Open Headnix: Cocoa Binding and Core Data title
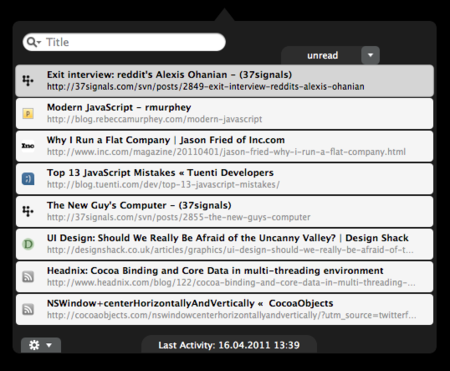Viewport: 450px width, 371px height. (215, 271)
